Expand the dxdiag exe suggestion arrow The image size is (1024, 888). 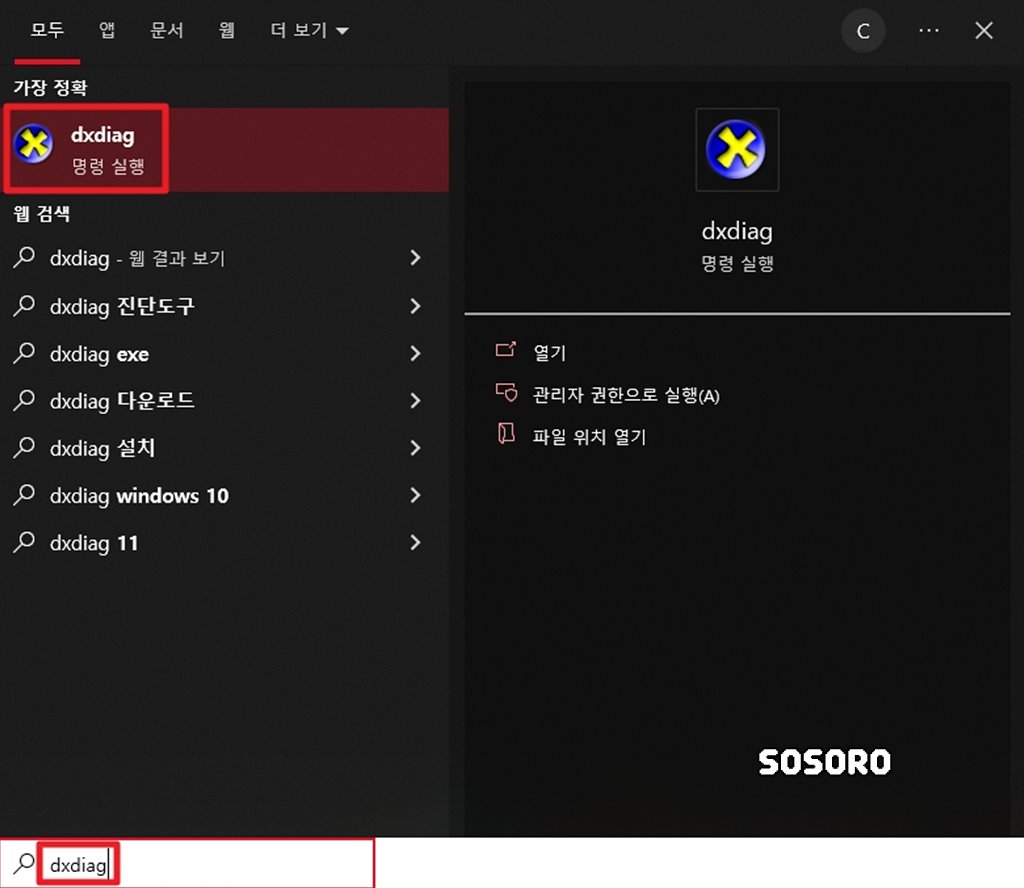415,353
